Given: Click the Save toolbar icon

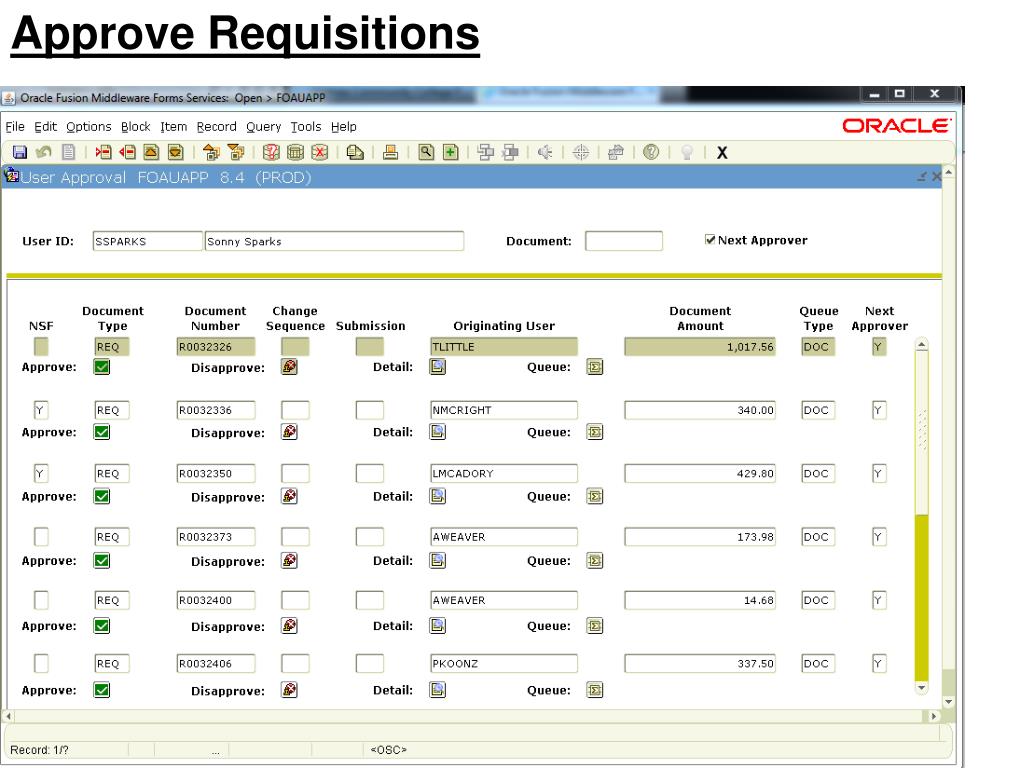Looking at the screenshot, I should point(20,153).
